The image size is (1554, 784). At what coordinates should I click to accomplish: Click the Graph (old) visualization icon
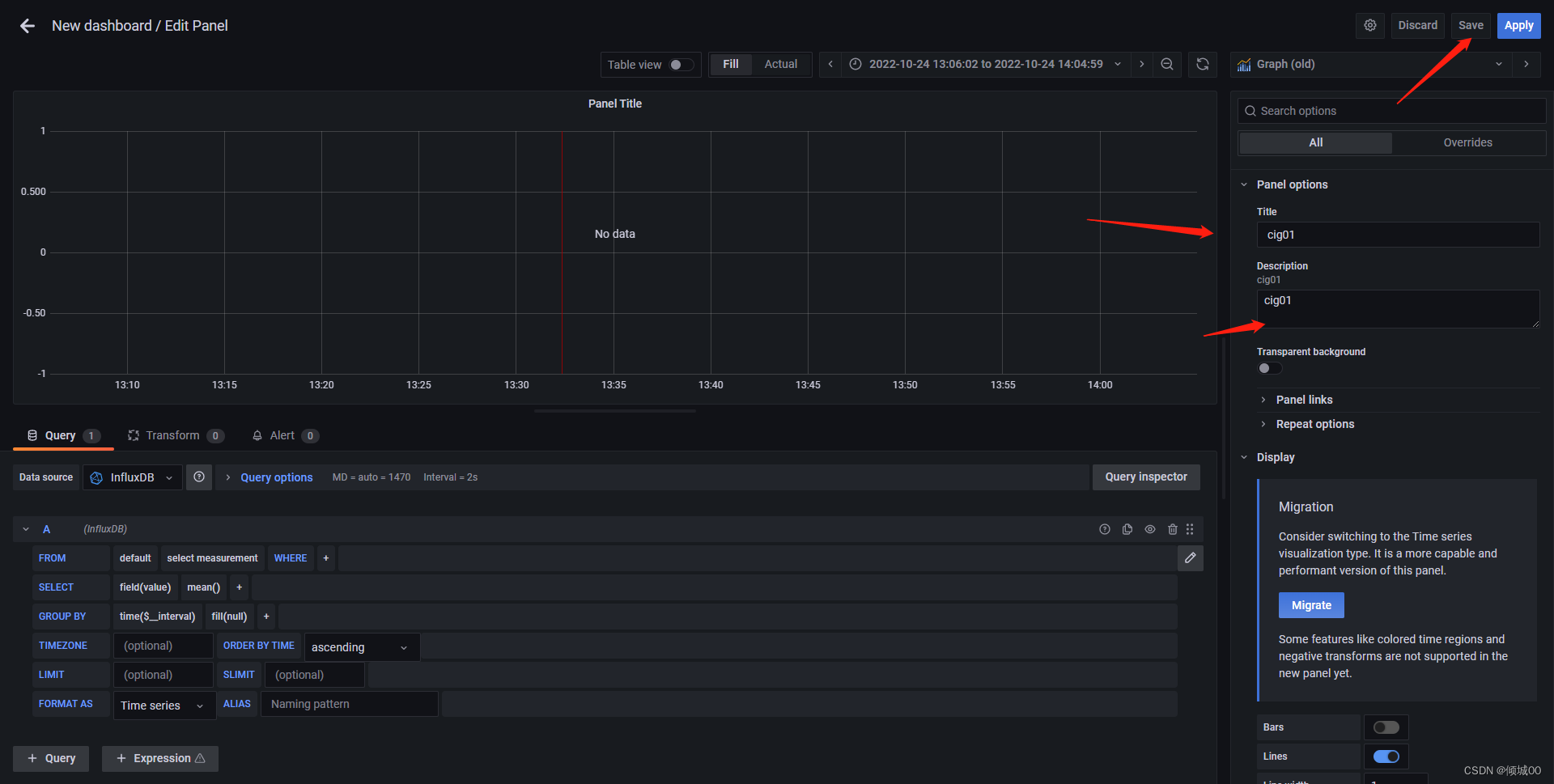1244,65
